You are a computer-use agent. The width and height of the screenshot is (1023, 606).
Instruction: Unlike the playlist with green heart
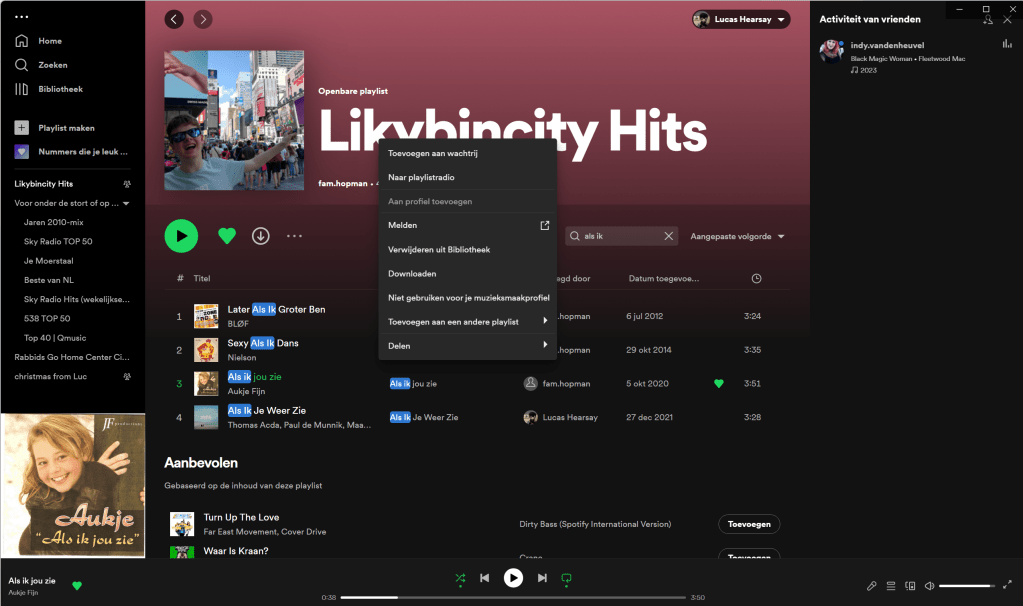[227, 236]
